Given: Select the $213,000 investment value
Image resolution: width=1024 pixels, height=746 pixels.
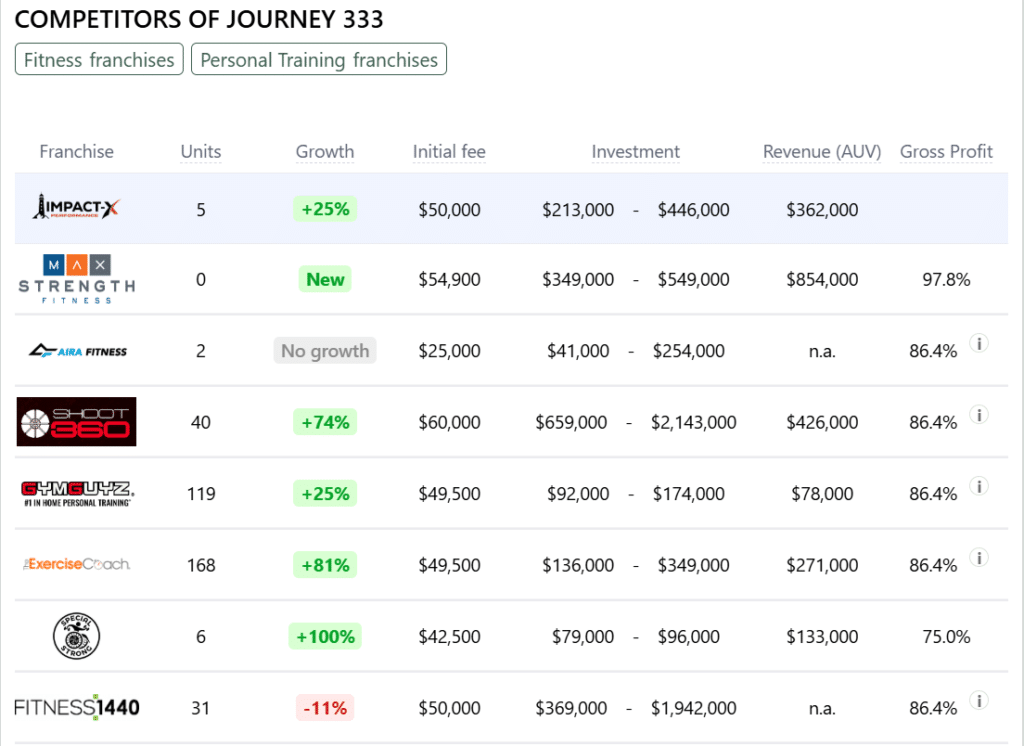Looking at the screenshot, I should [x=578, y=210].
